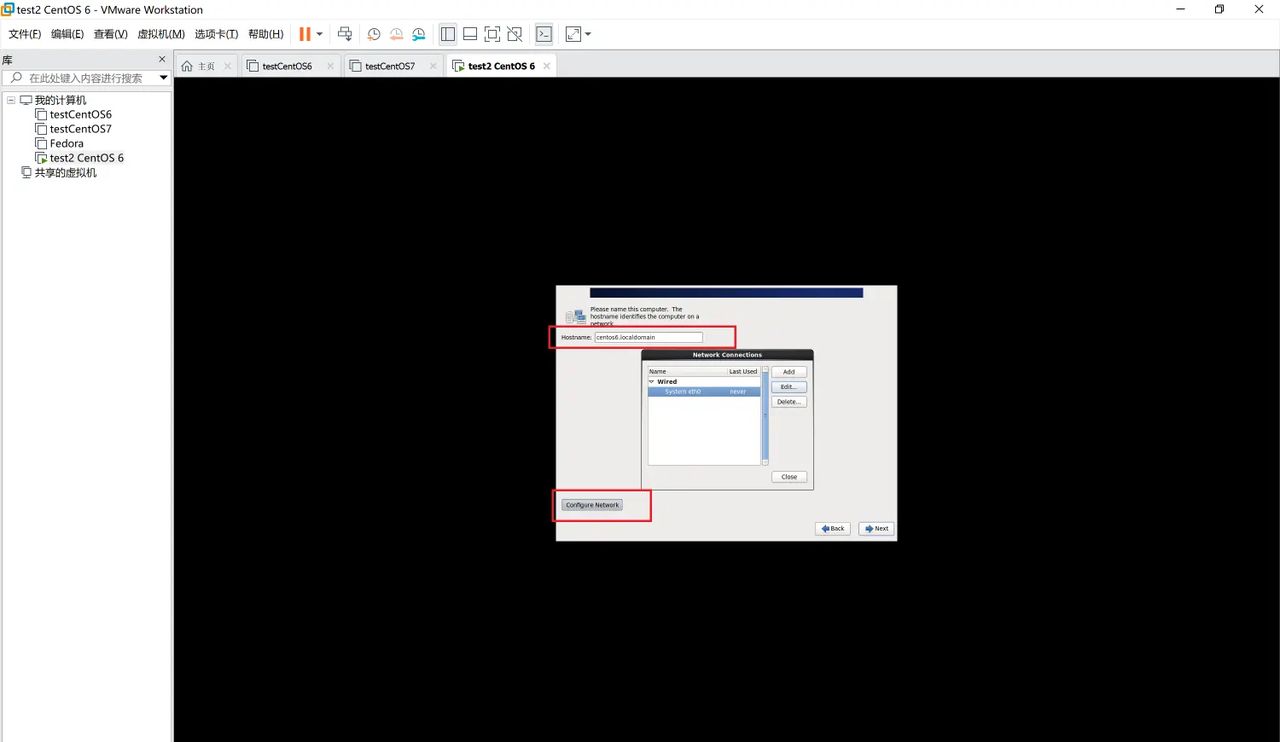
Task: Select Fedora in the library tree
Action: pyautogui.click(x=67, y=144)
